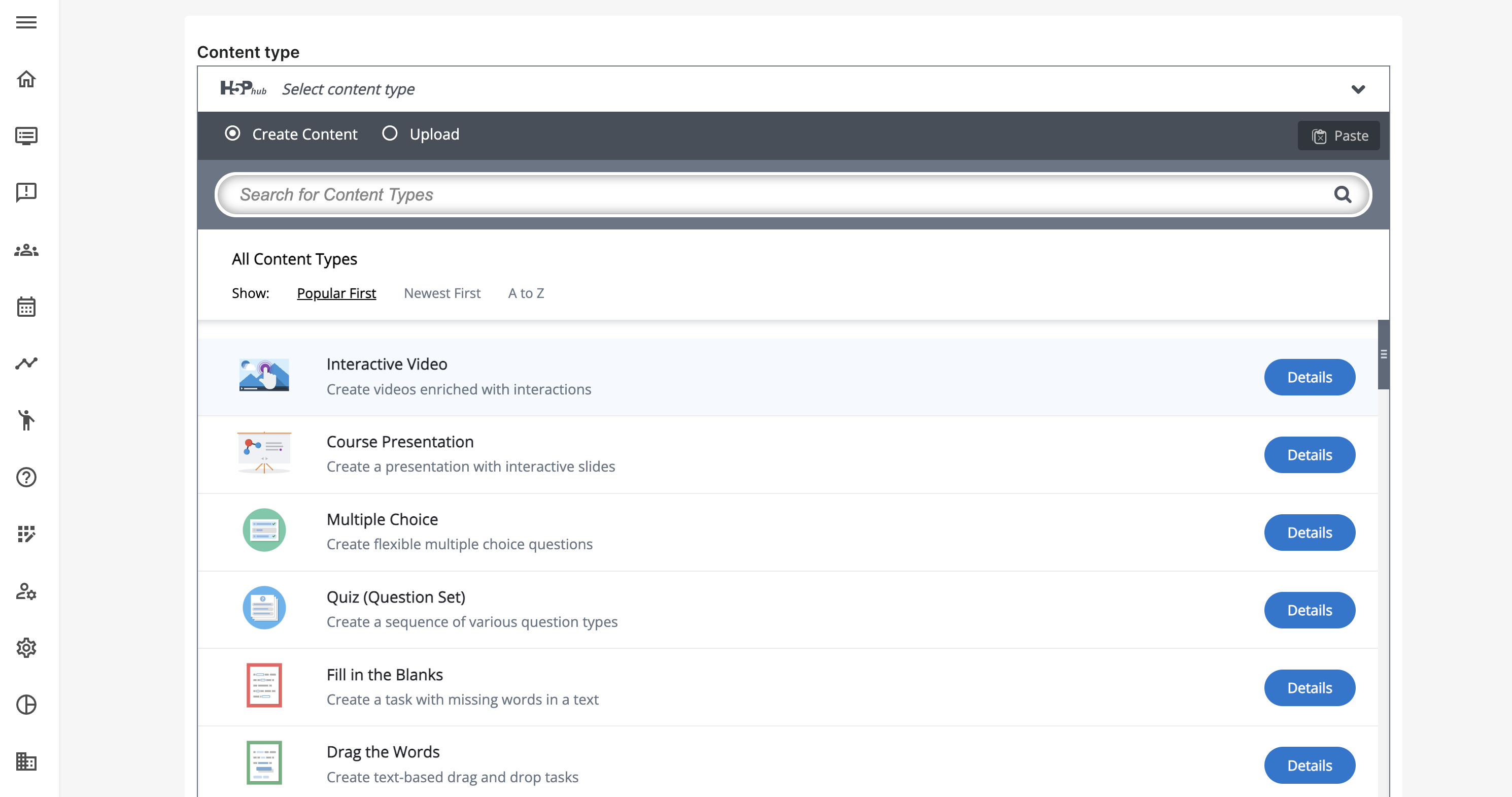The height and width of the screenshot is (797, 1512).
Task: Click the search magnifier icon
Action: pos(1342,194)
